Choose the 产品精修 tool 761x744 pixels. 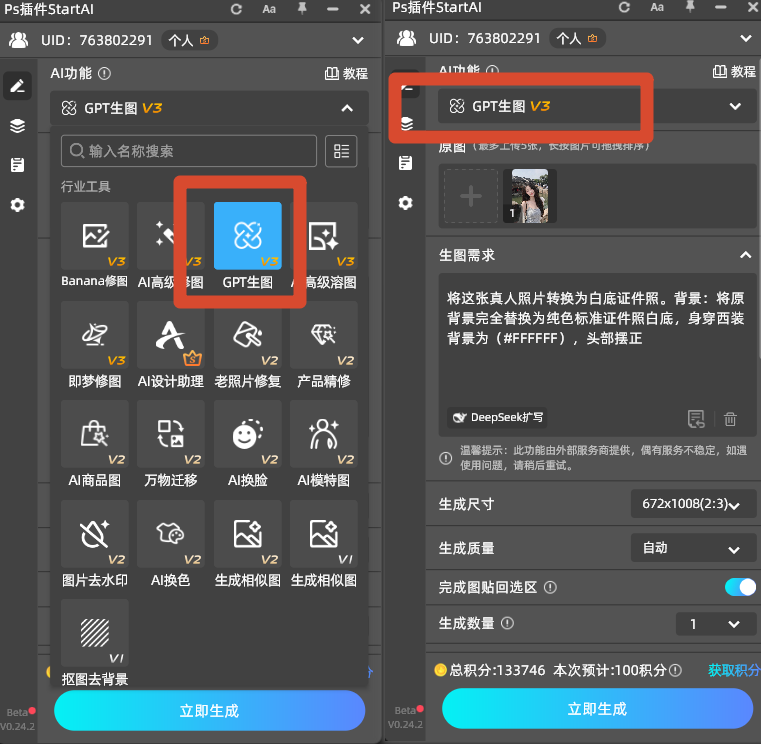tap(324, 335)
